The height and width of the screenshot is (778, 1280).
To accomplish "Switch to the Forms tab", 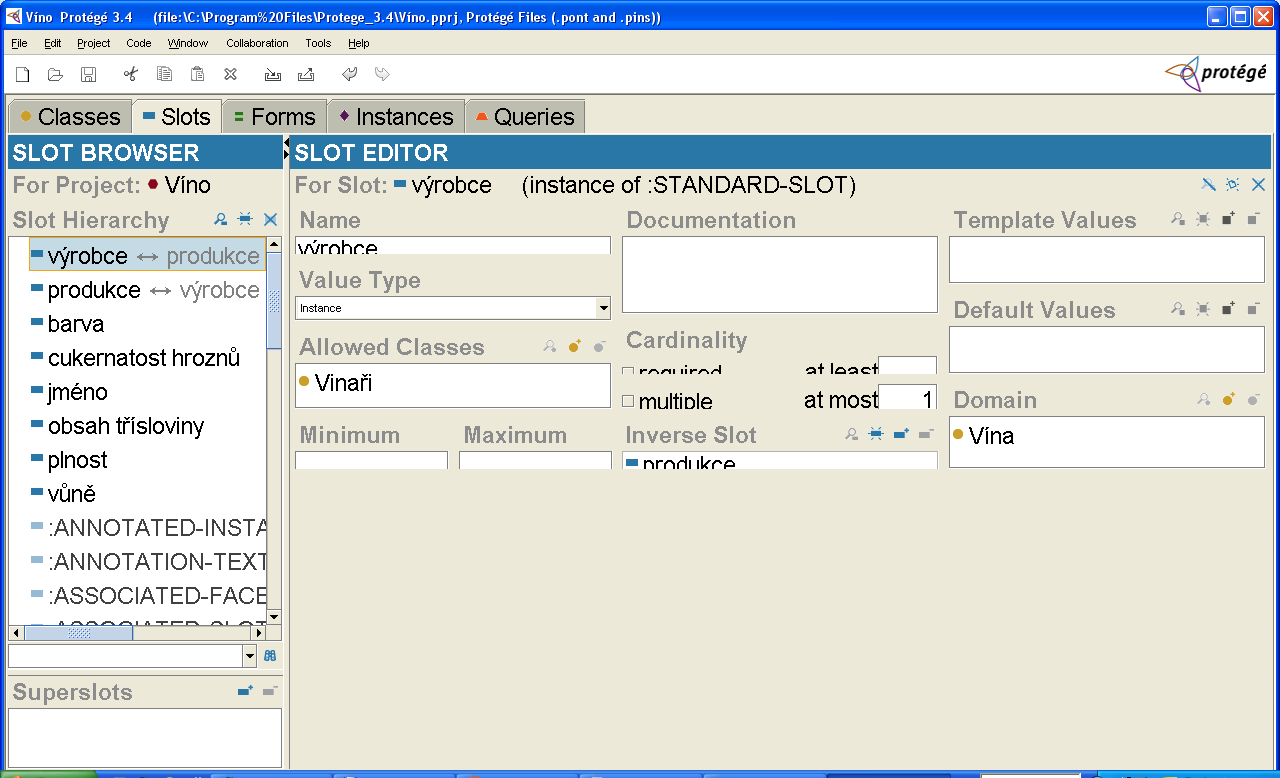I will click(x=276, y=116).
